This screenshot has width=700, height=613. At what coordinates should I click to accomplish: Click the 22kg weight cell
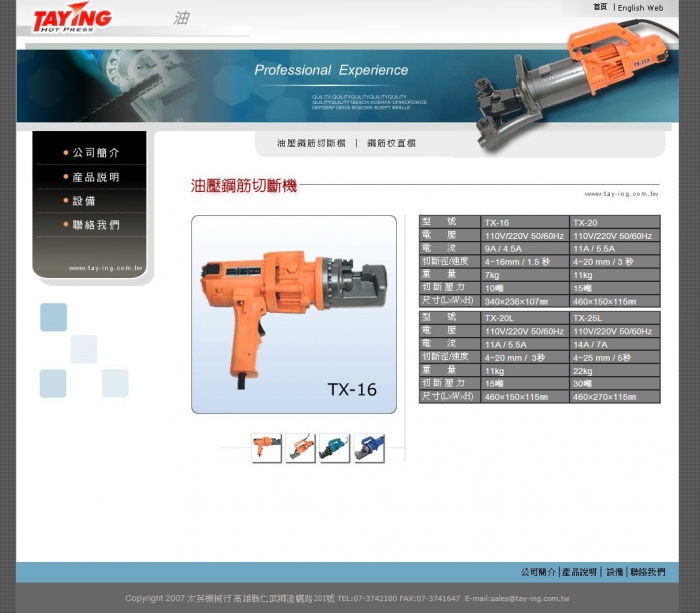tap(615, 371)
